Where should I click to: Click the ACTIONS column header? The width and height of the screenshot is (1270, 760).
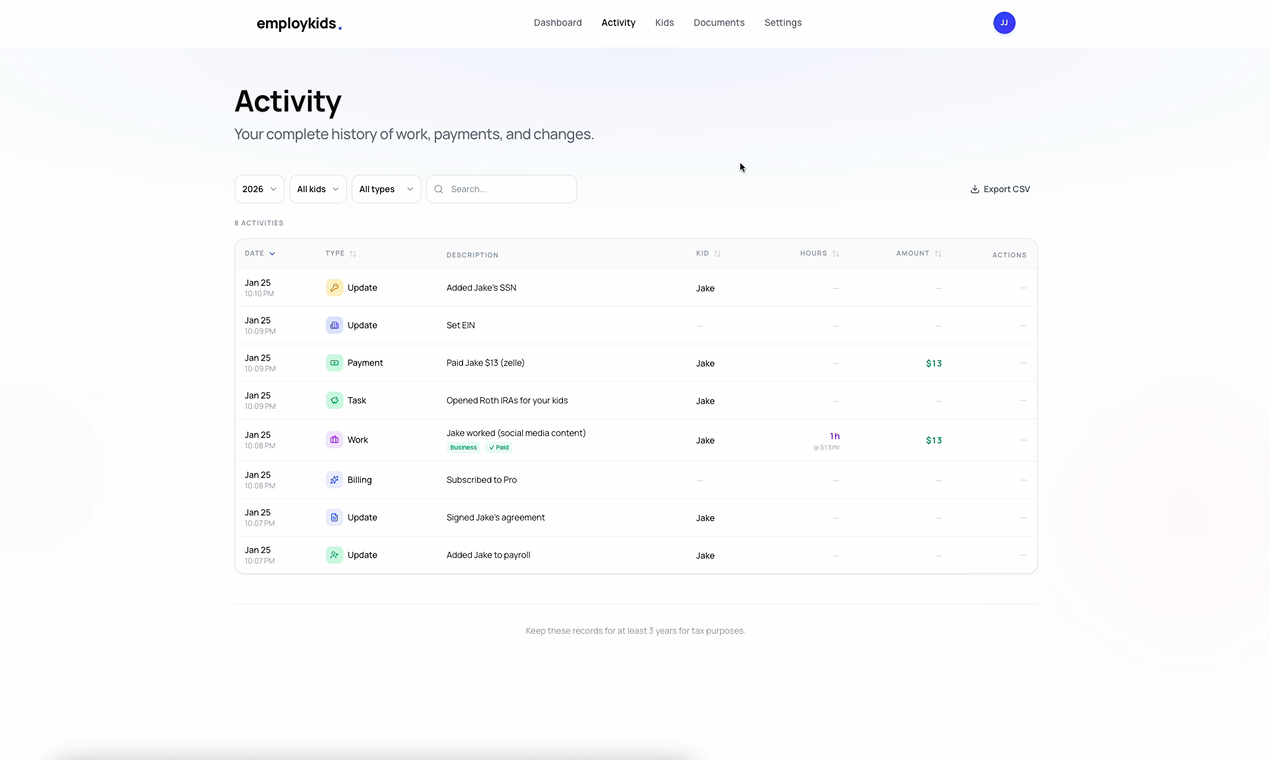coord(1009,255)
